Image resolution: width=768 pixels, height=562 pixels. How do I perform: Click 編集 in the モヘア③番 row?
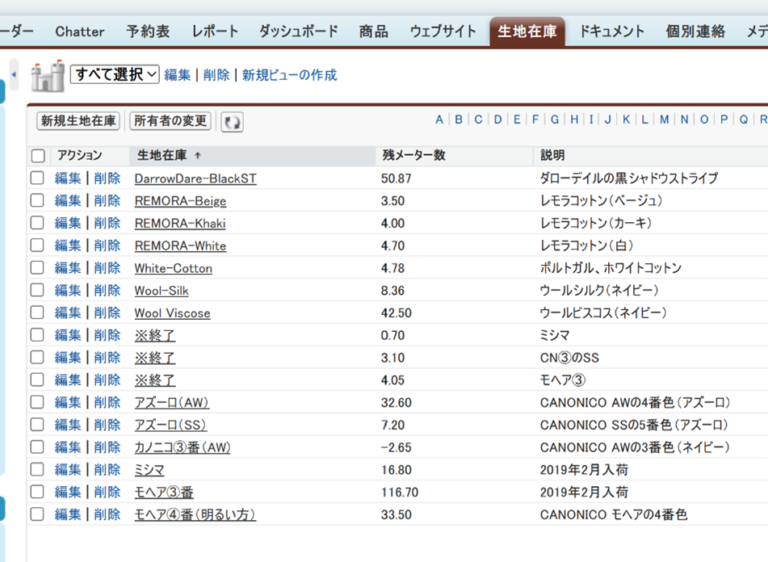tap(68, 492)
